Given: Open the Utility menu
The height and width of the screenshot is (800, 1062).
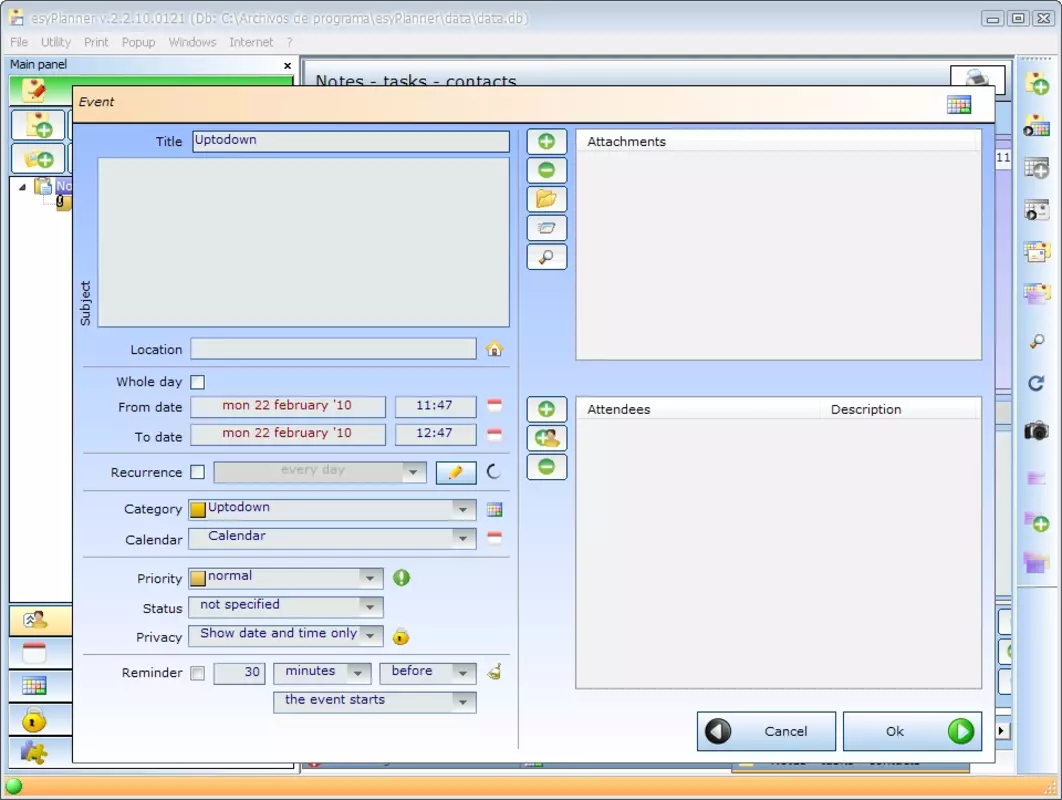Looking at the screenshot, I should click(x=56, y=42).
